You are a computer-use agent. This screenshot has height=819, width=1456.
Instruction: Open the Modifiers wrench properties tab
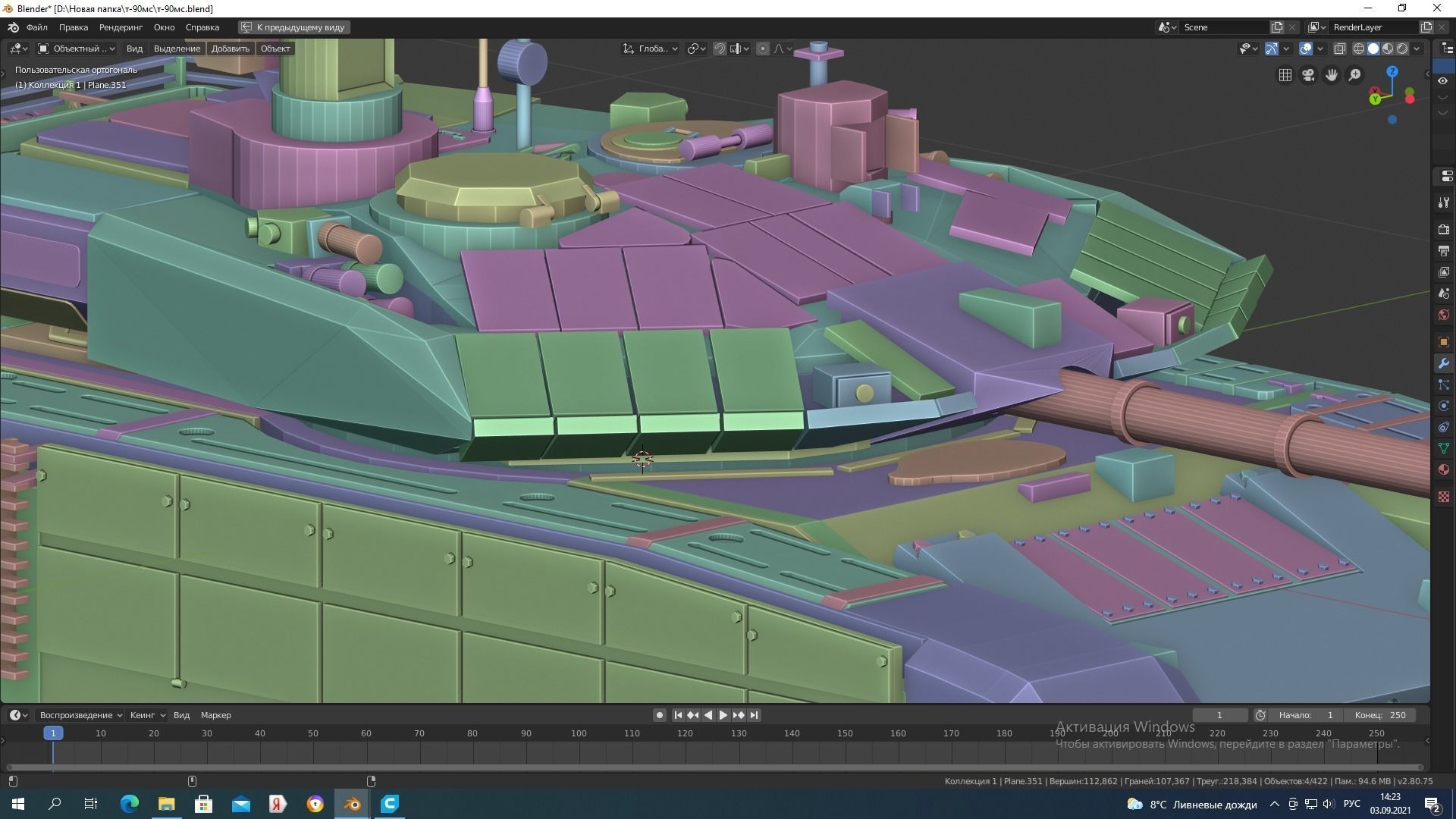pyautogui.click(x=1443, y=363)
